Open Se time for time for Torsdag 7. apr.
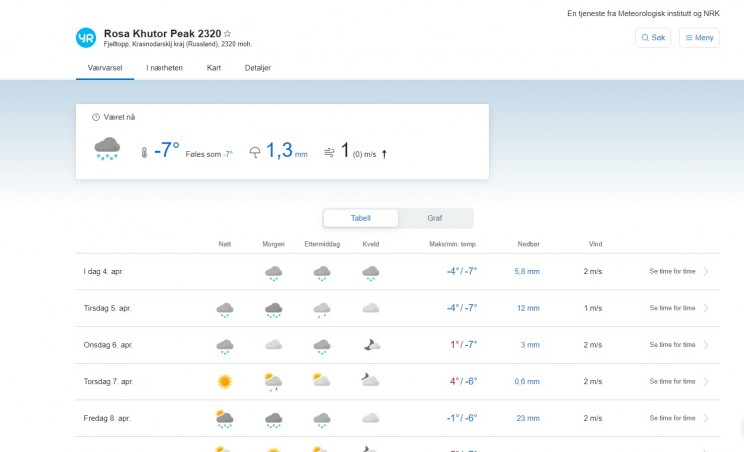The image size is (744, 452). click(x=672, y=381)
